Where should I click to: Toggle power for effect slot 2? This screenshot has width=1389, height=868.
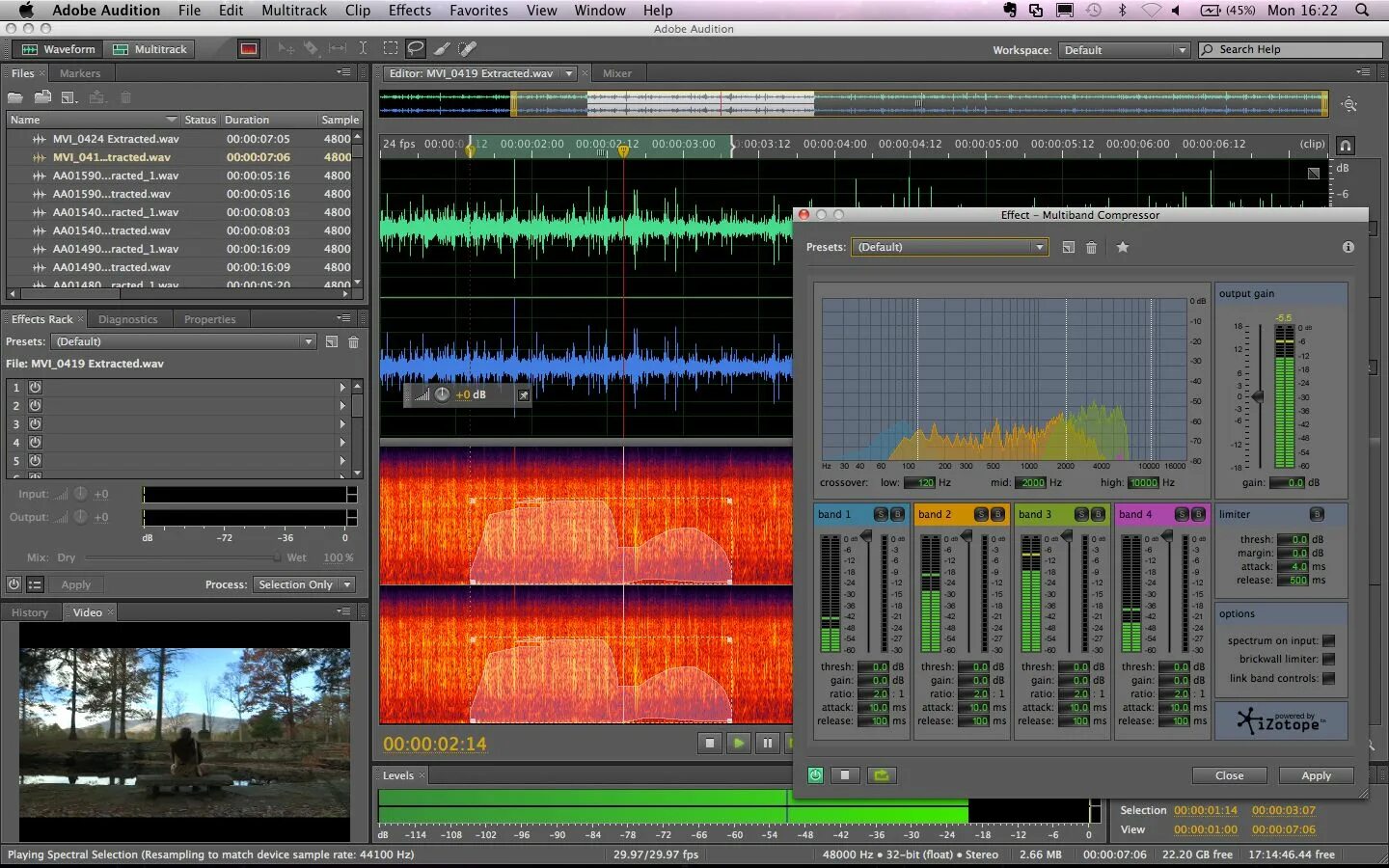pos(35,405)
